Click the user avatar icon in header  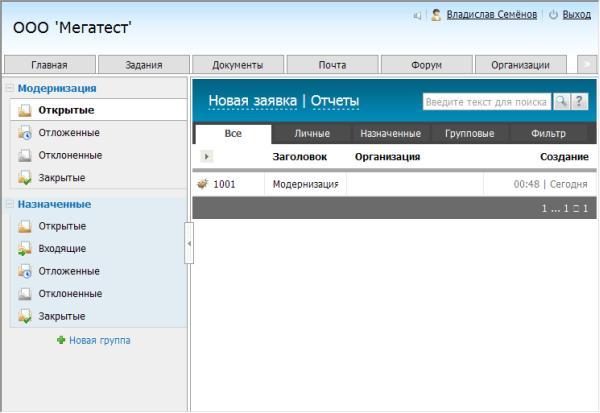[x=436, y=15]
